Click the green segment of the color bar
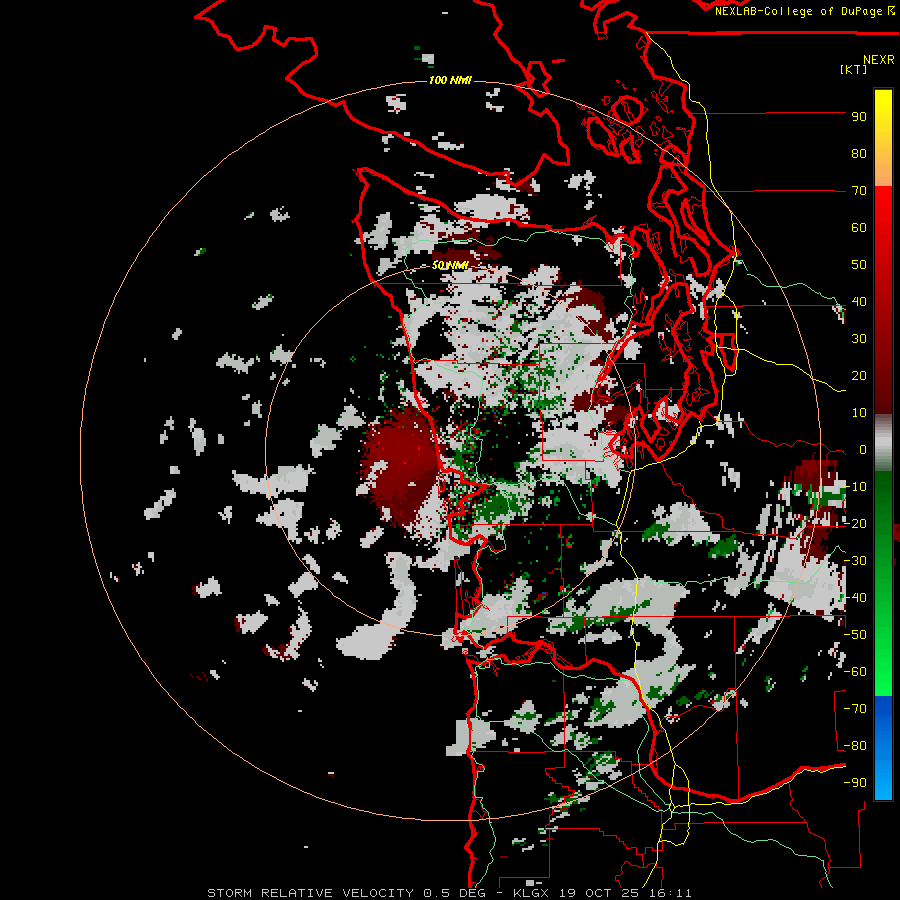 (883, 583)
